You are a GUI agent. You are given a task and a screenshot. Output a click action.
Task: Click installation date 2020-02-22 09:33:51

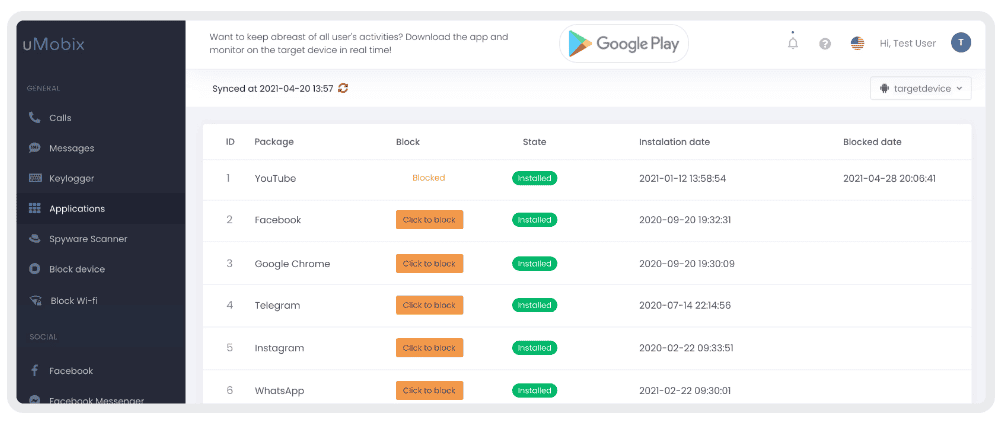coord(686,348)
